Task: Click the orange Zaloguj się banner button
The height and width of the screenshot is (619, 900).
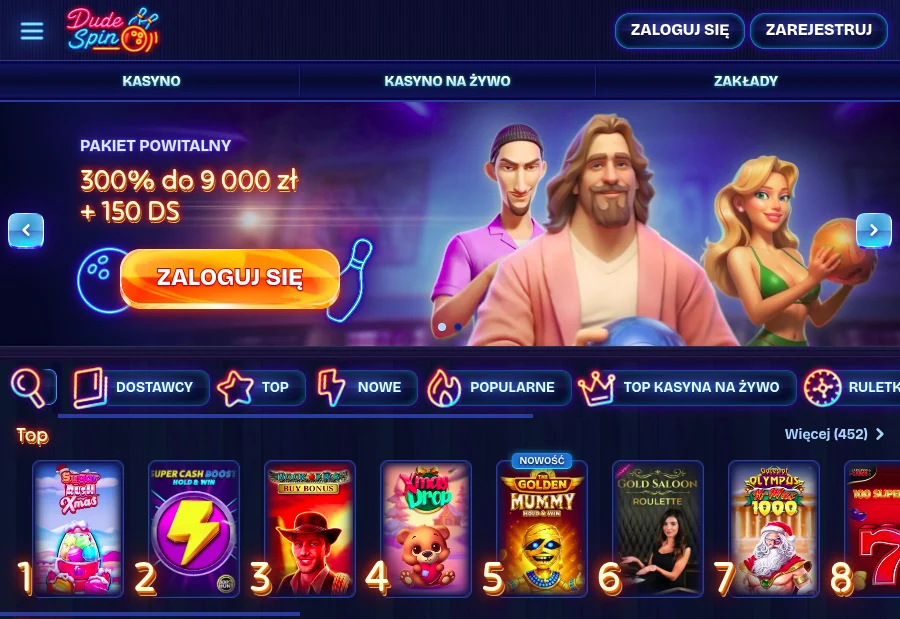Action: point(230,278)
